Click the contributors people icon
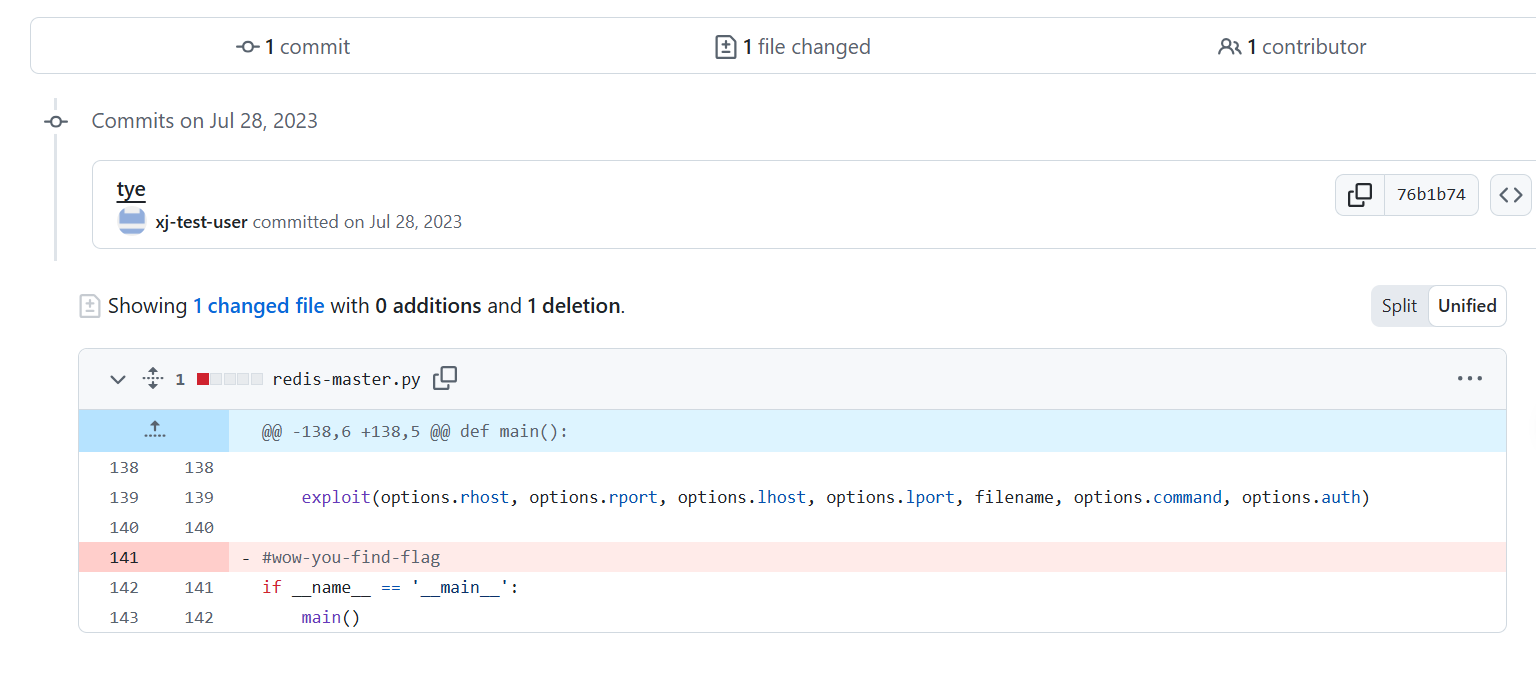This screenshot has width=1536, height=678. click(1229, 47)
